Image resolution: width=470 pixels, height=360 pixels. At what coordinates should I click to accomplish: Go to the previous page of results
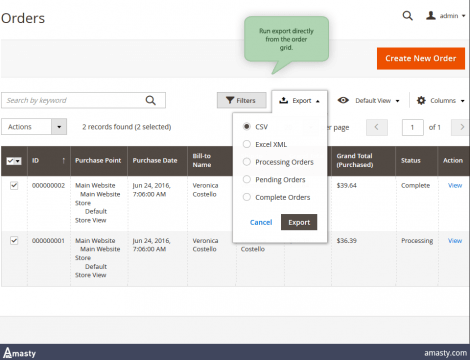[x=377, y=127]
